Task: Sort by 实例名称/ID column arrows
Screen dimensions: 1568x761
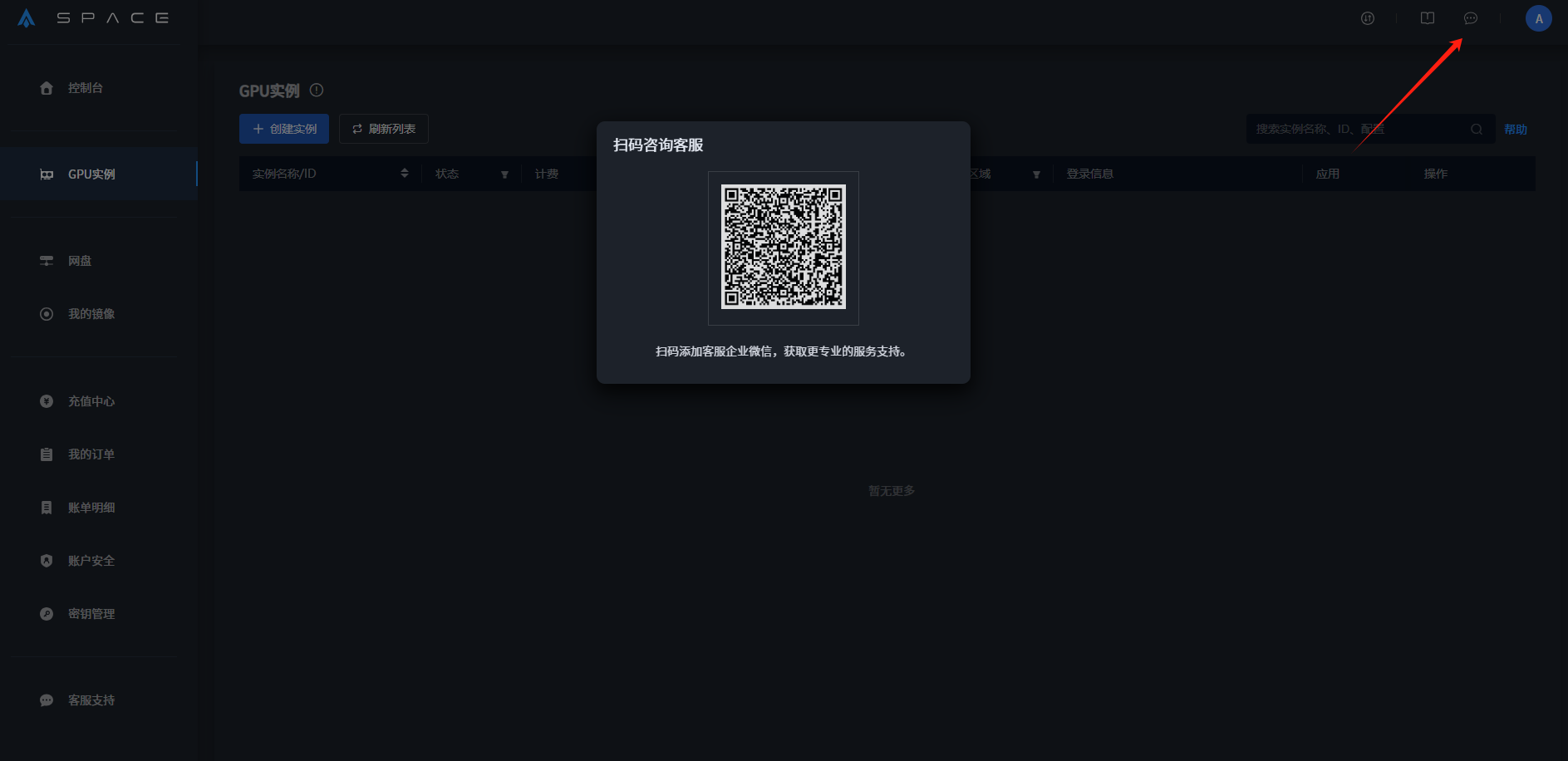Action: pos(405,173)
